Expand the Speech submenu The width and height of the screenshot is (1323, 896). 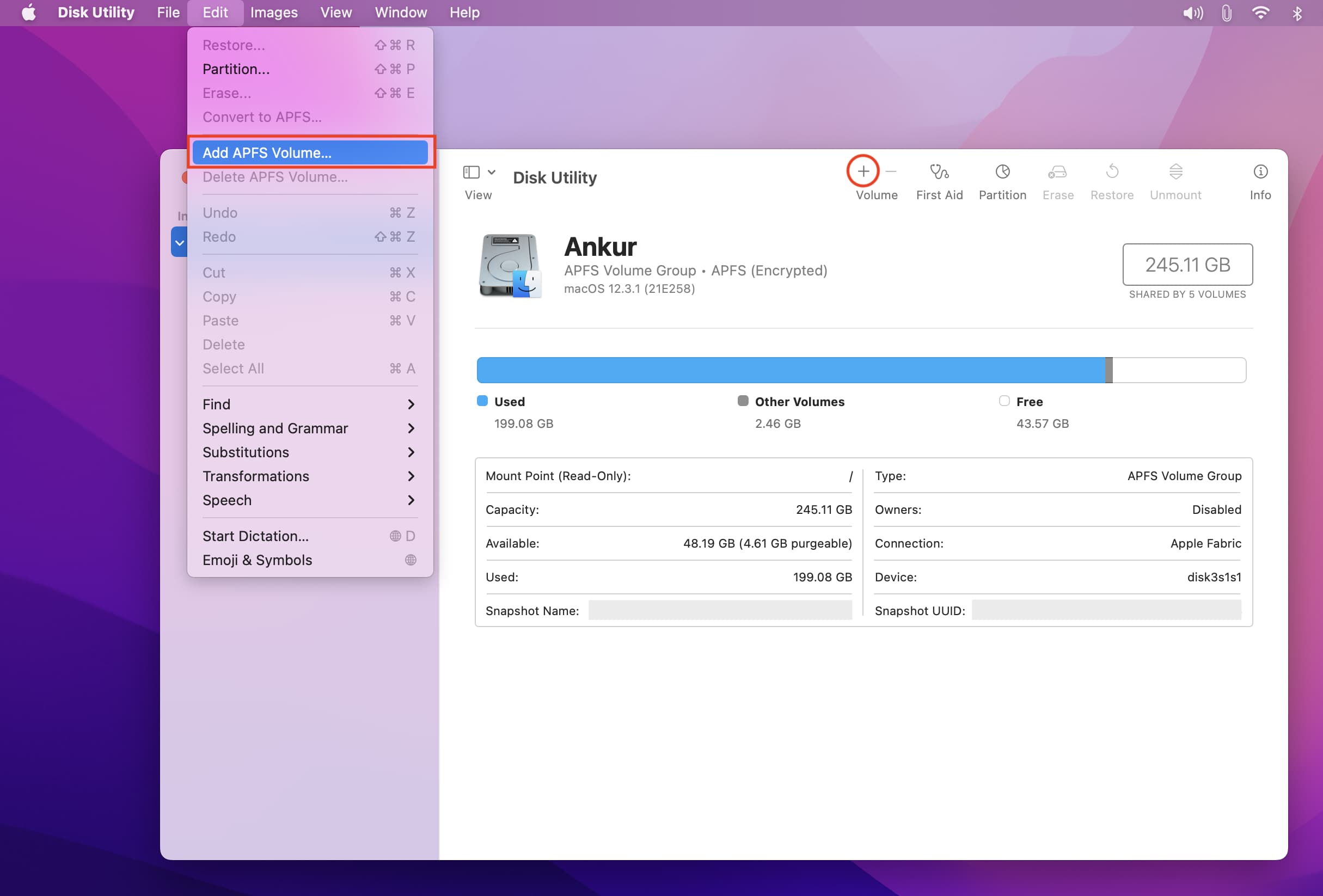point(310,500)
